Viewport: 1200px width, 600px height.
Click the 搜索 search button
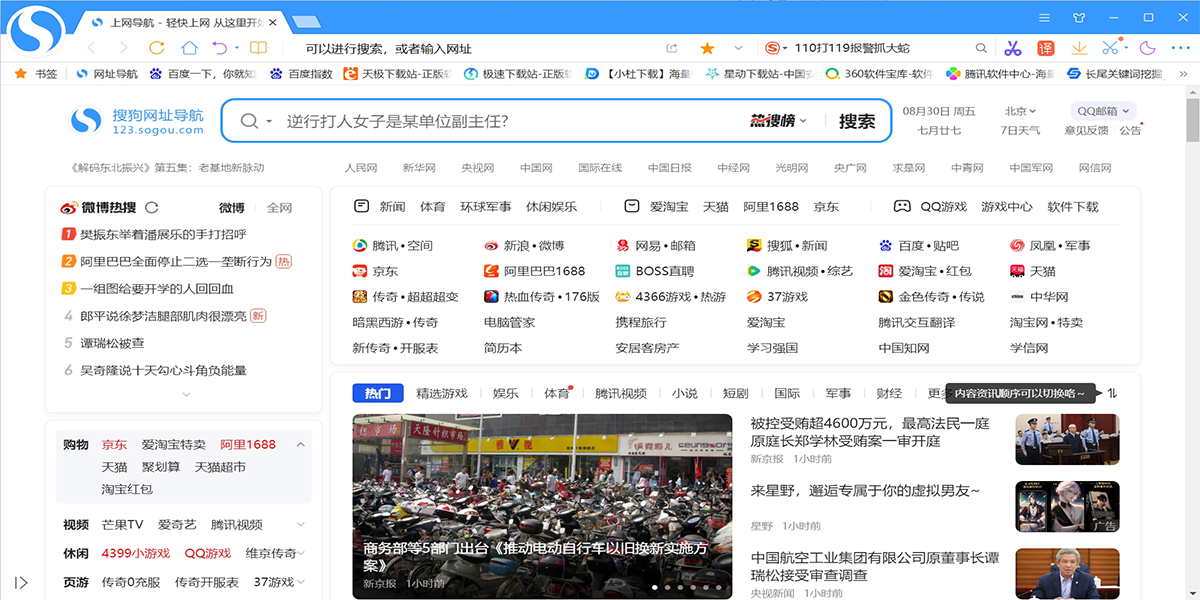click(856, 121)
